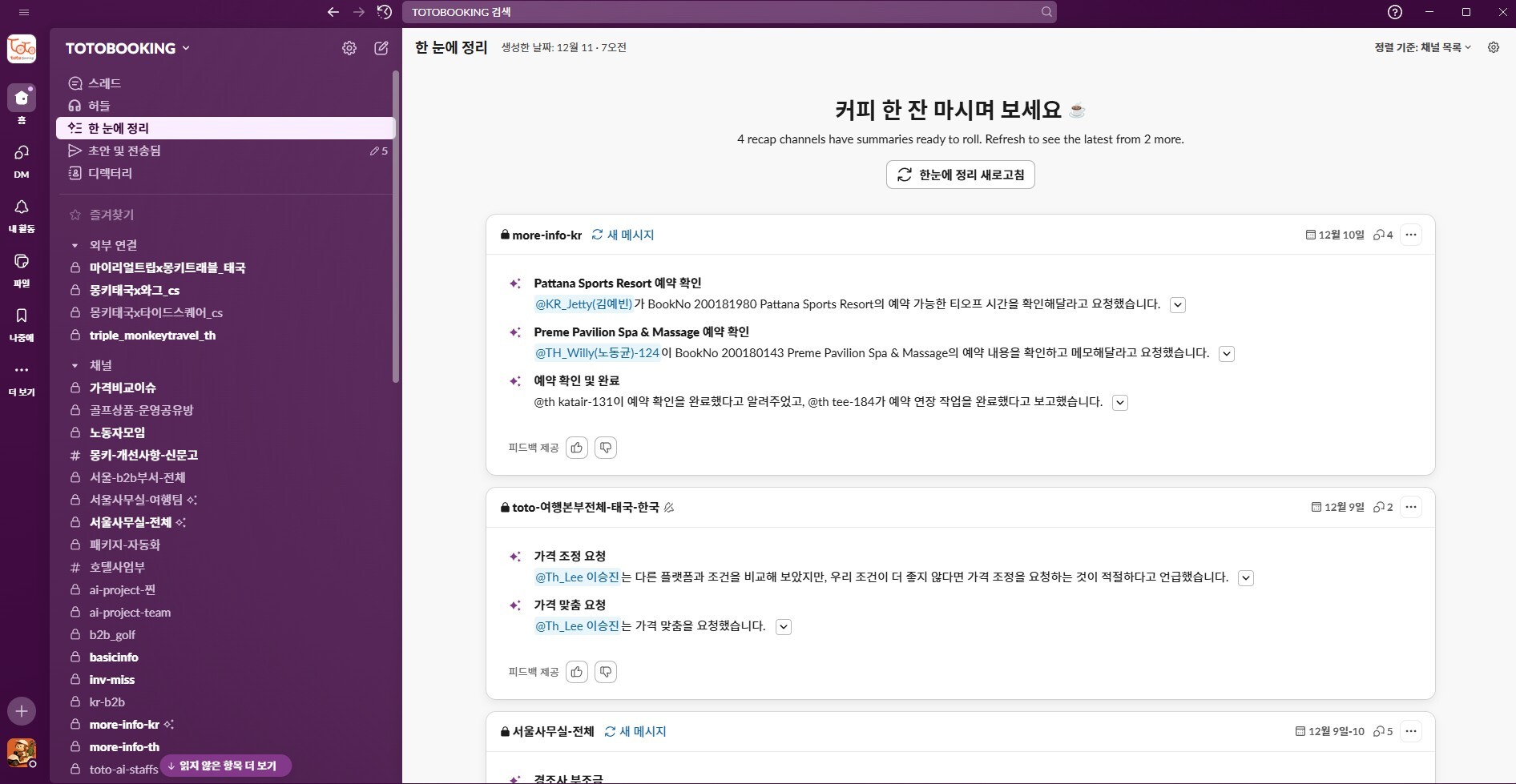Click 새 메시지 in 서울사무실-전체 card
Viewport: 1516px width, 784px height.
tap(635, 731)
